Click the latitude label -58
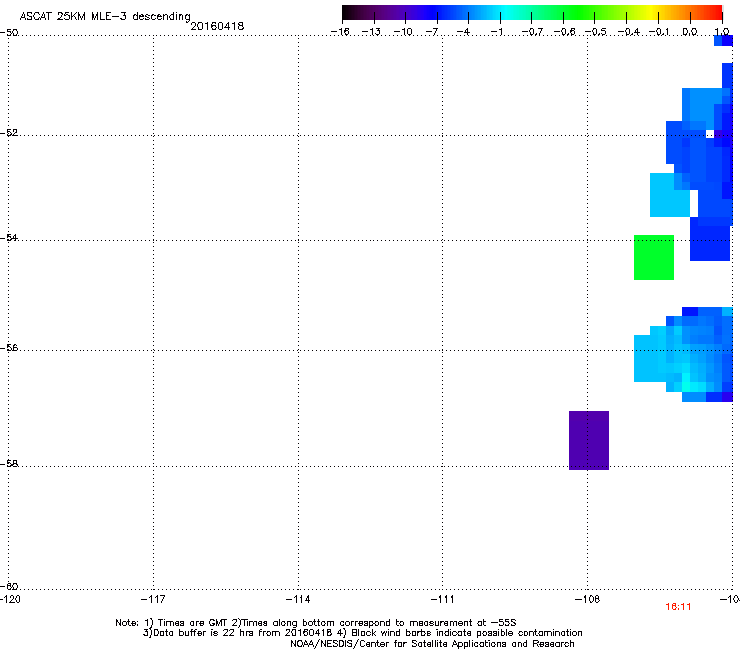This screenshot has width=740, height=650. click(9, 464)
